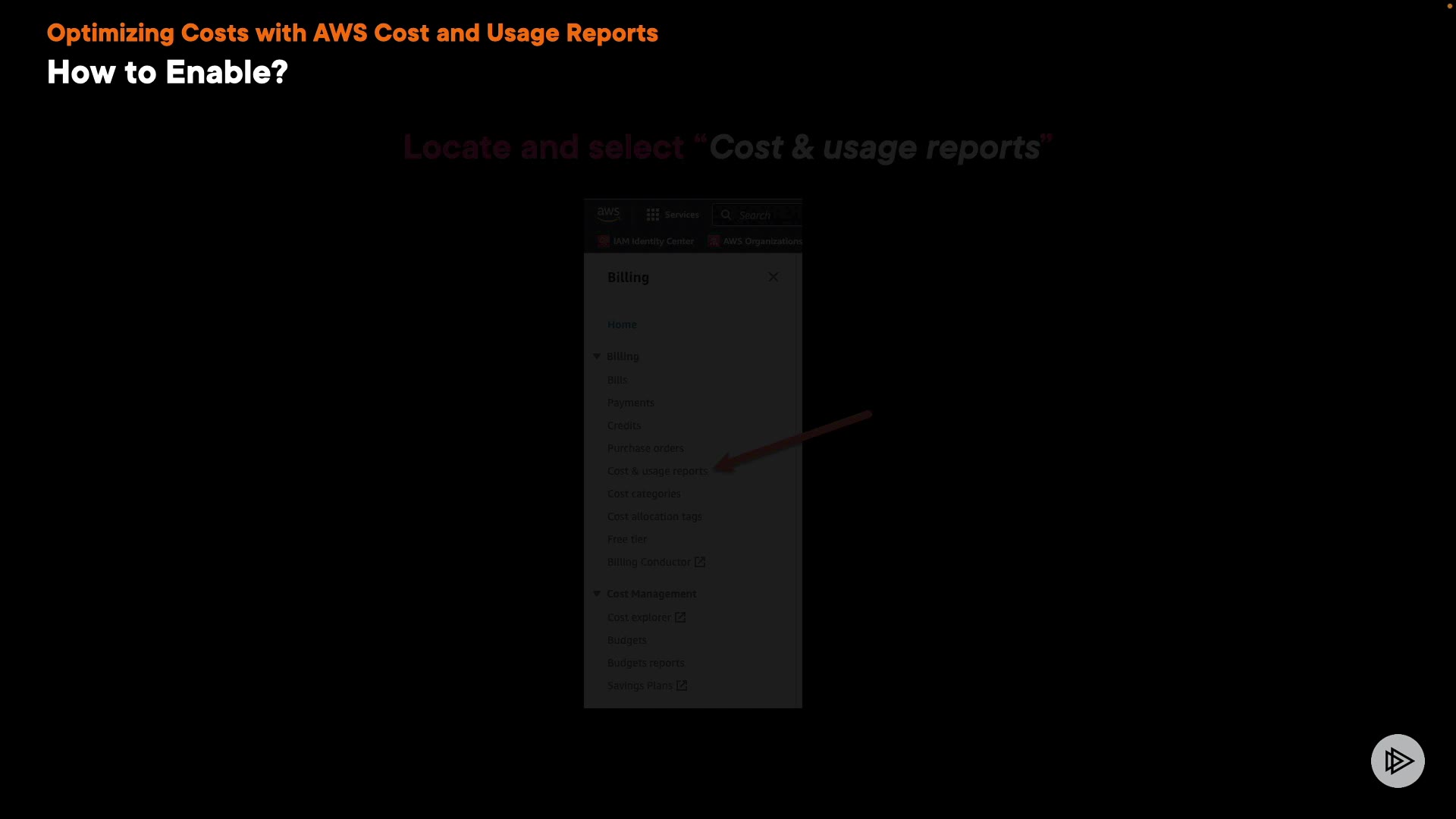Collapse the Billing section triangle

click(x=597, y=356)
